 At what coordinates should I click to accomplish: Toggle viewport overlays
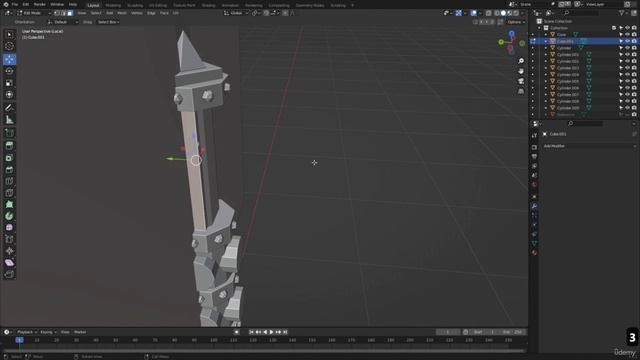pos(473,13)
